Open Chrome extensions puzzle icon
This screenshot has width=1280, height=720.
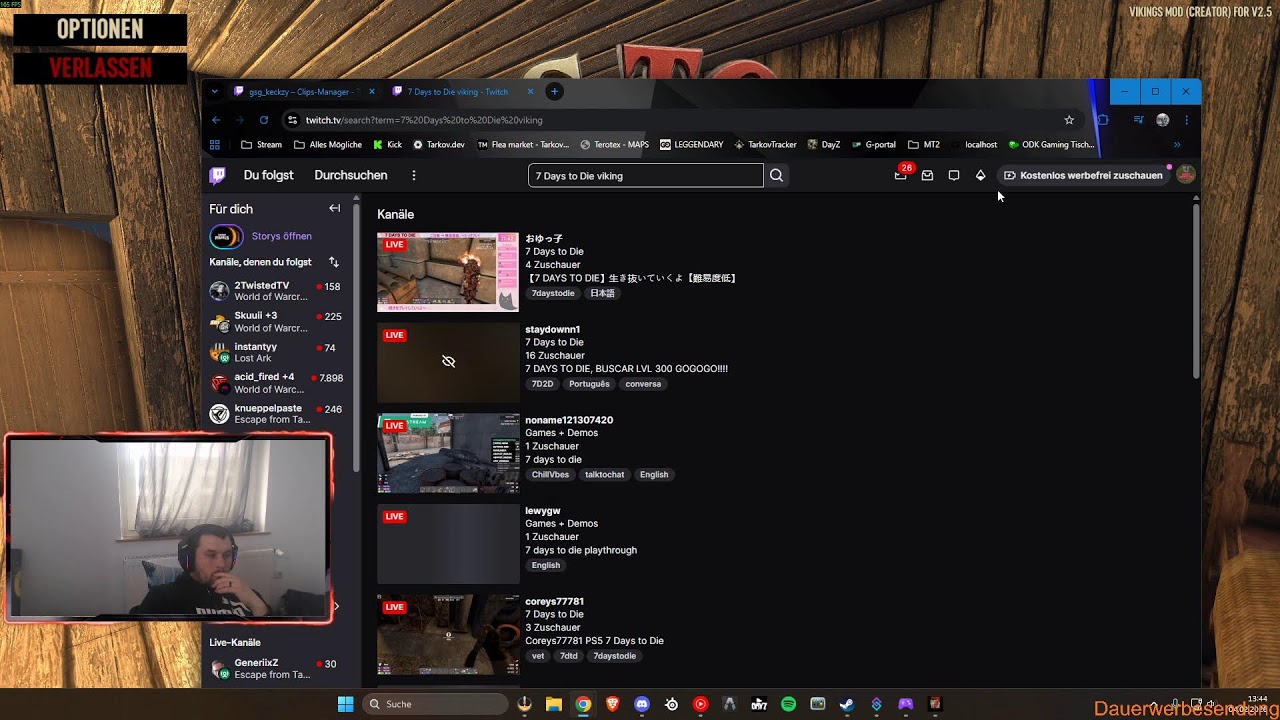(x=1103, y=120)
